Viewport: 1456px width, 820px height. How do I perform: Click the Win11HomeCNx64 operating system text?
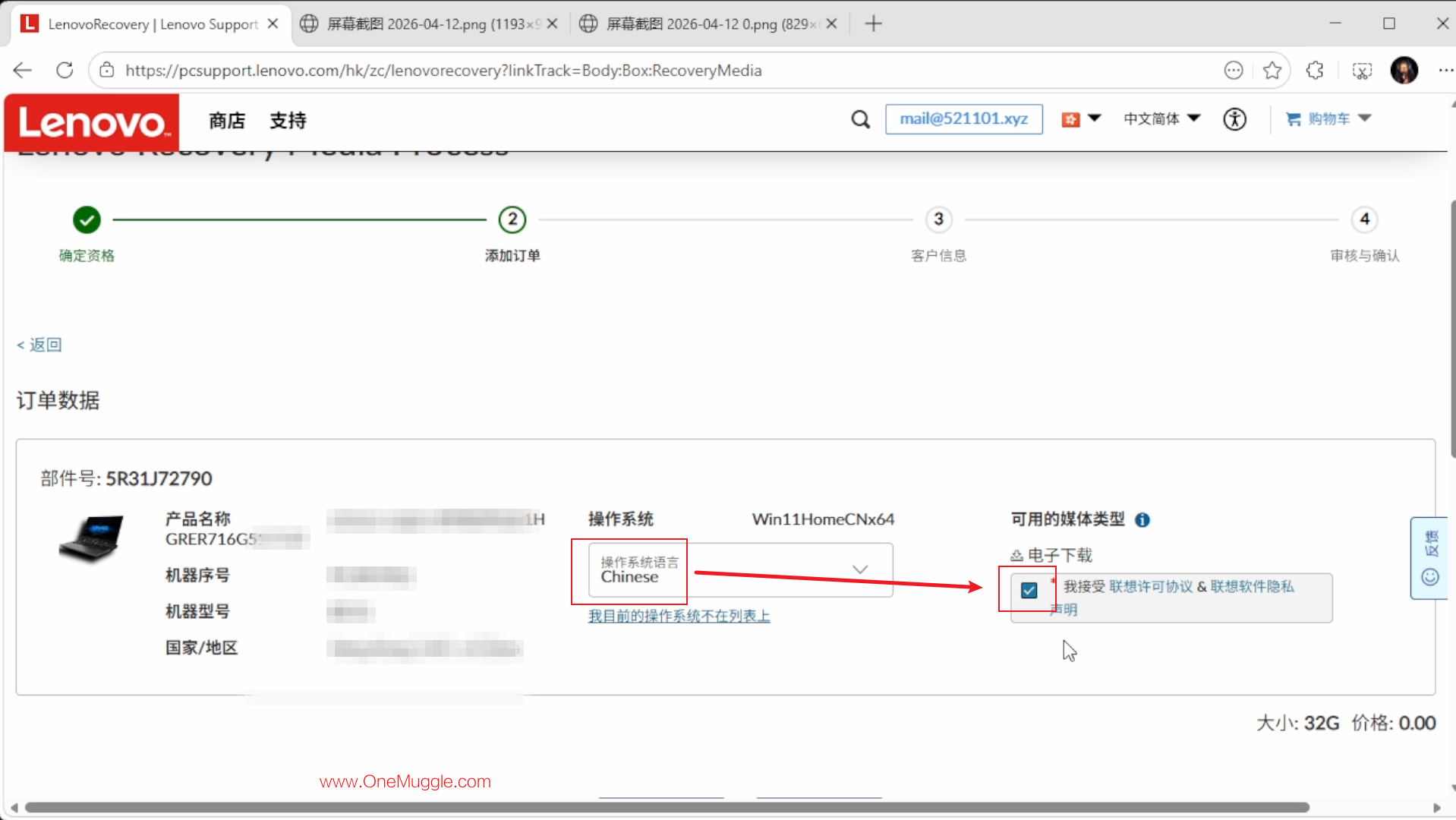click(823, 519)
